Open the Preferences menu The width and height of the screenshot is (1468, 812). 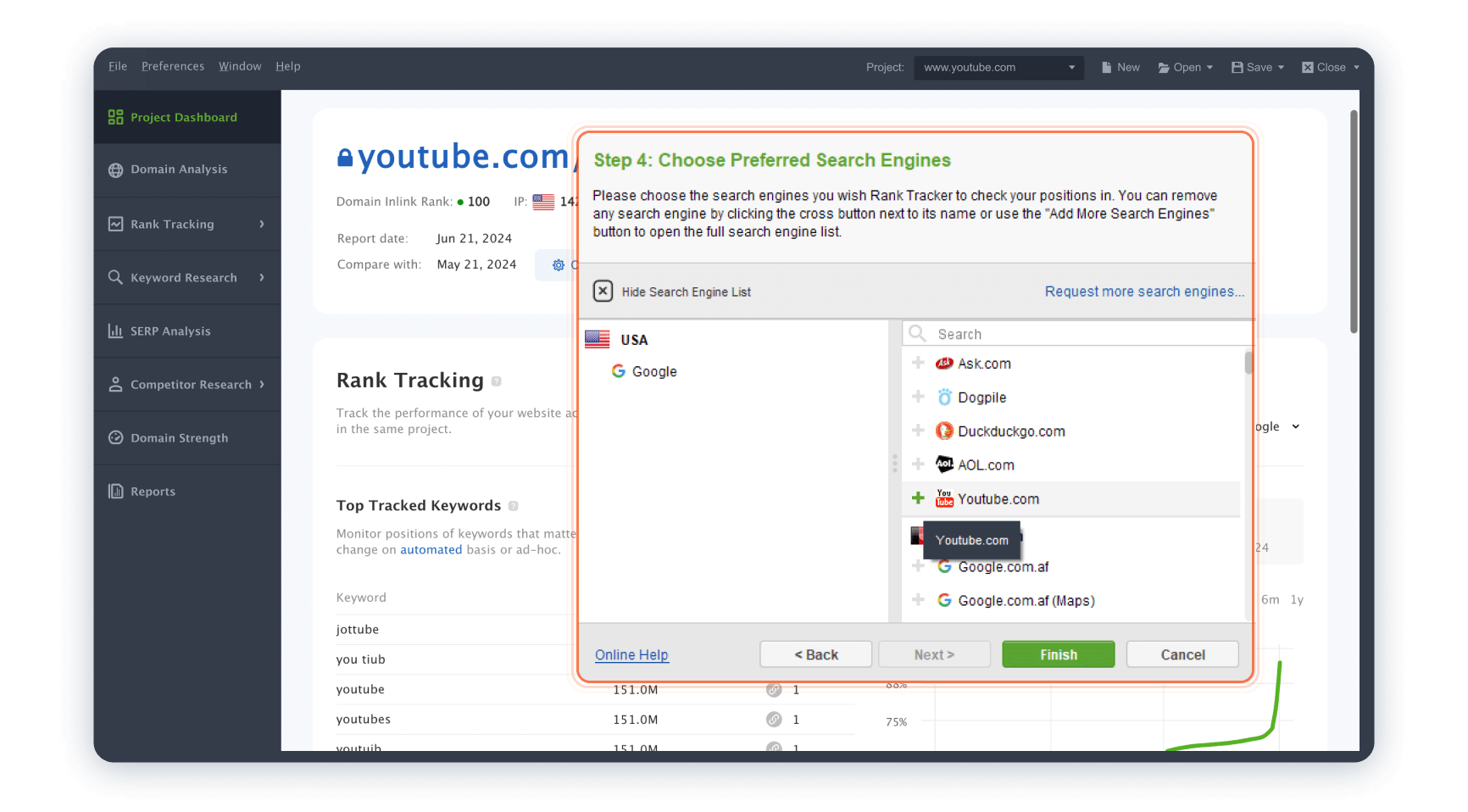point(173,66)
